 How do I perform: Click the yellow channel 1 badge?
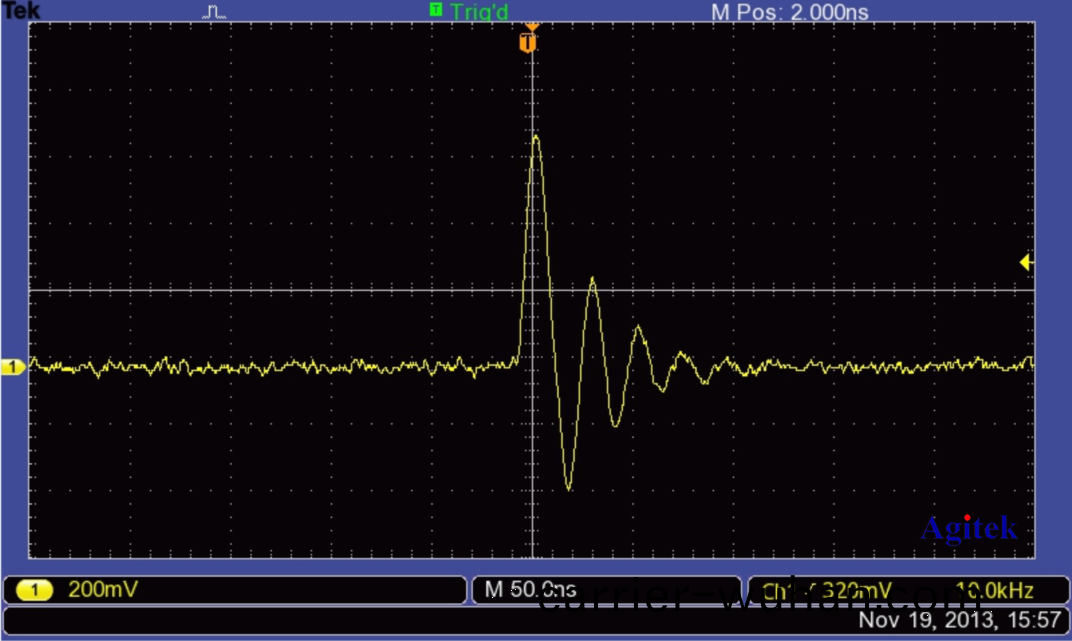(x=36, y=590)
